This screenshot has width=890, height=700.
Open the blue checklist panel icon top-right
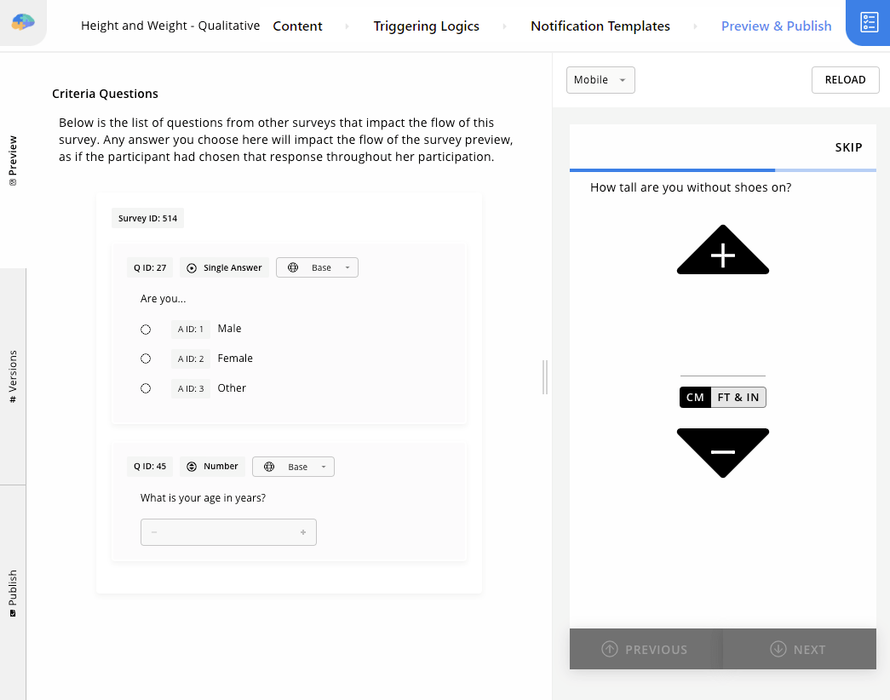pyautogui.click(x=868, y=22)
